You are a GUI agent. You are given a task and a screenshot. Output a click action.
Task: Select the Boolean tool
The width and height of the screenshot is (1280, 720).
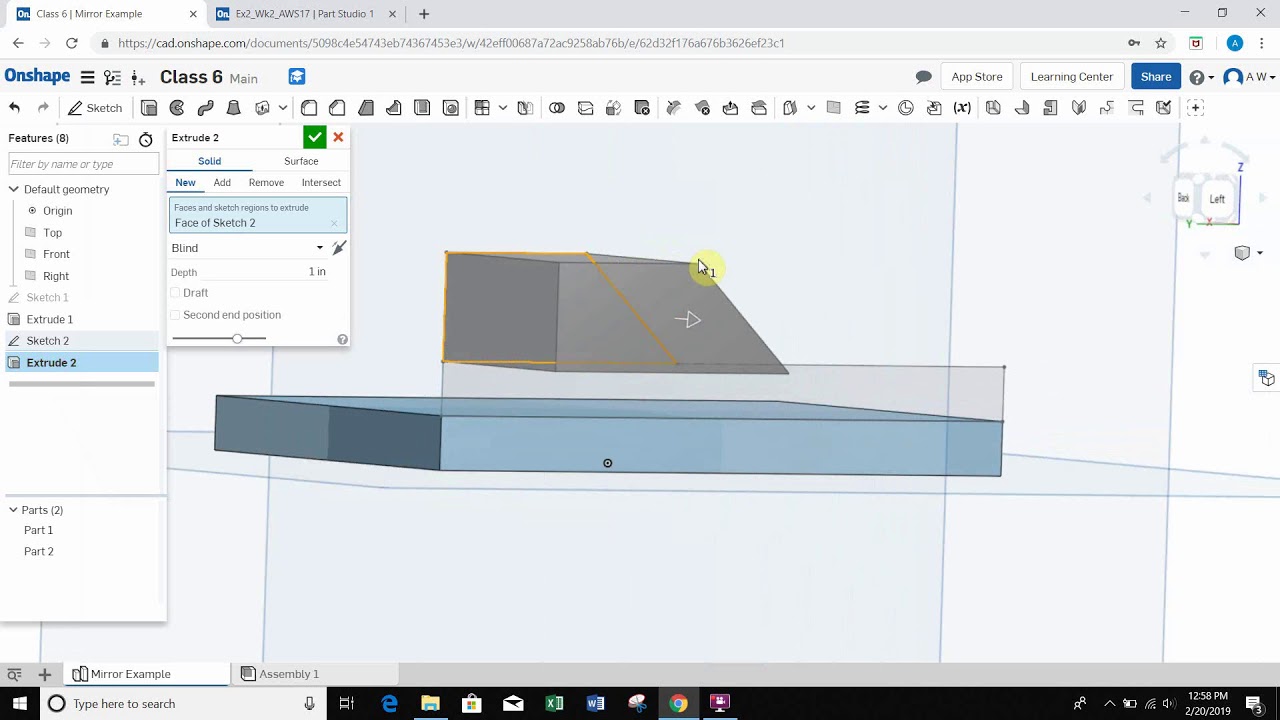[557, 108]
